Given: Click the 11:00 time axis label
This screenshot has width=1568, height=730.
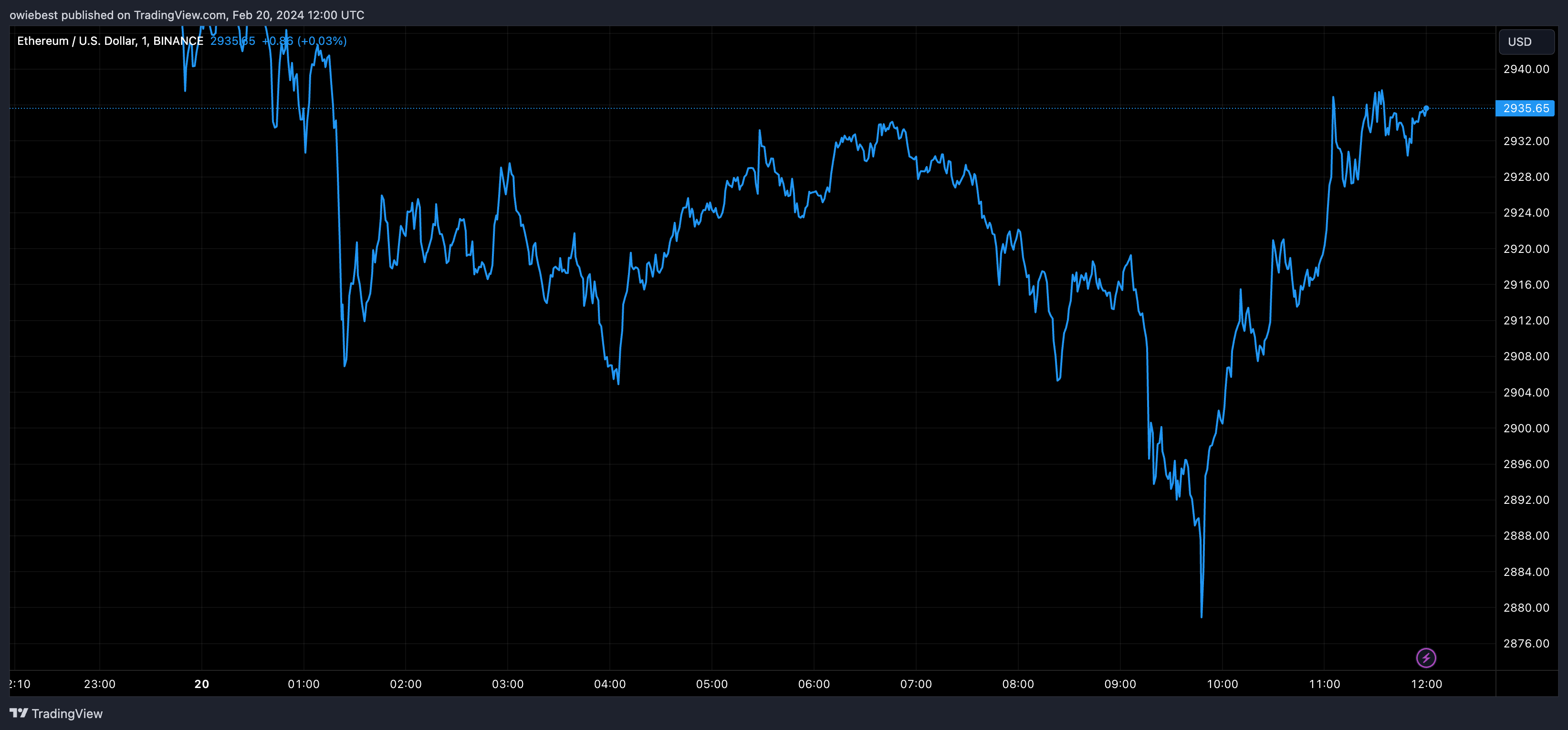Looking at the screenshot, I should point(1325,684).
